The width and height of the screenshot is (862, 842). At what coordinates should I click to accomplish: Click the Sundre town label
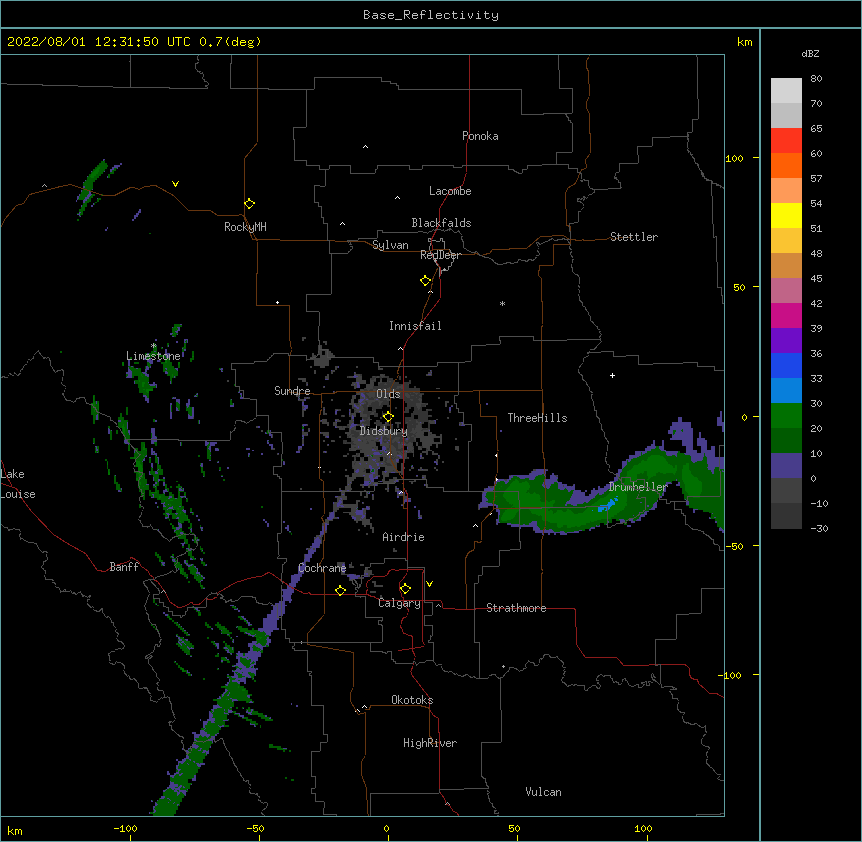click(x=292, y=391)
